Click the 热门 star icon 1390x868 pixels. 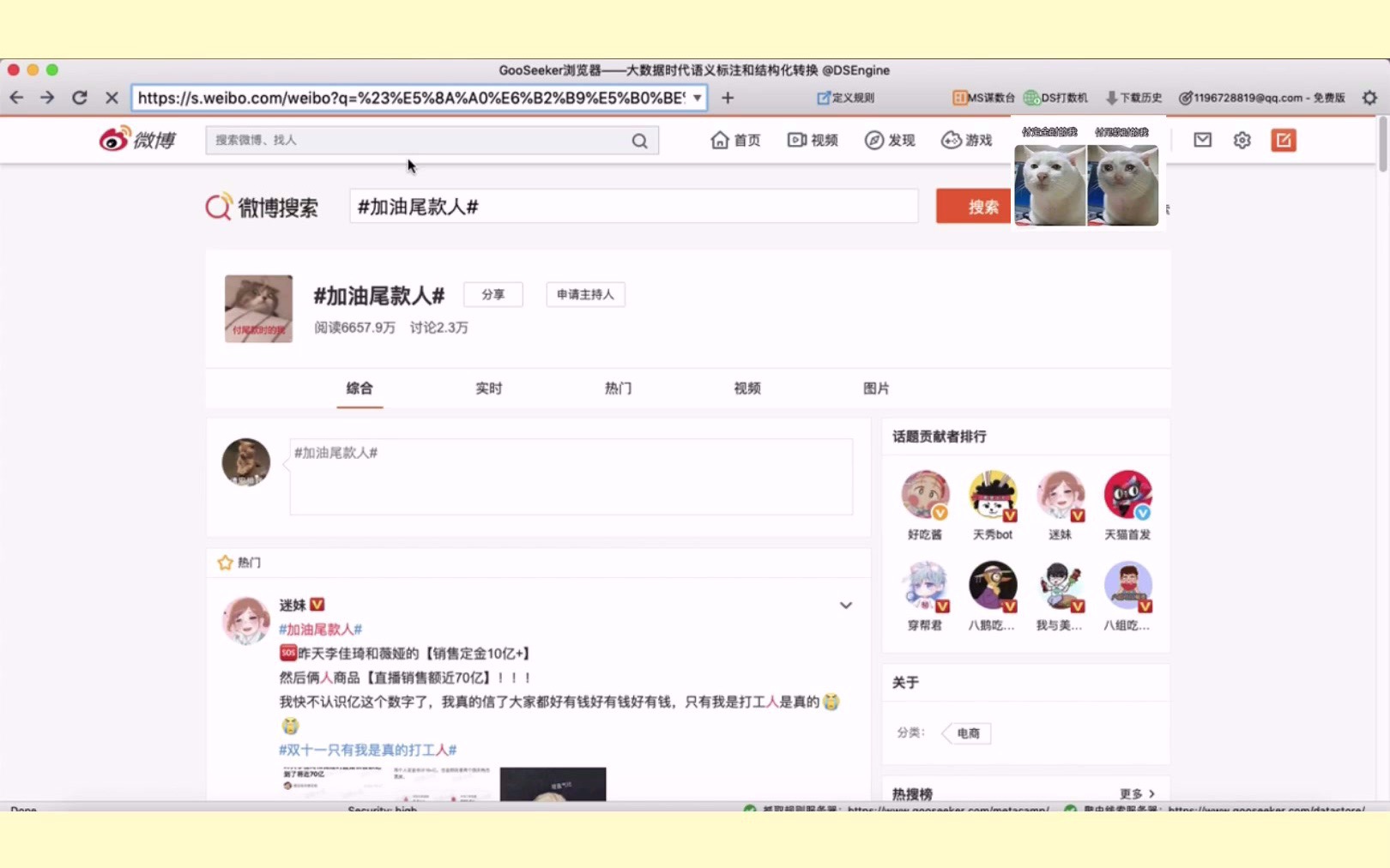(x=226, y=563)
